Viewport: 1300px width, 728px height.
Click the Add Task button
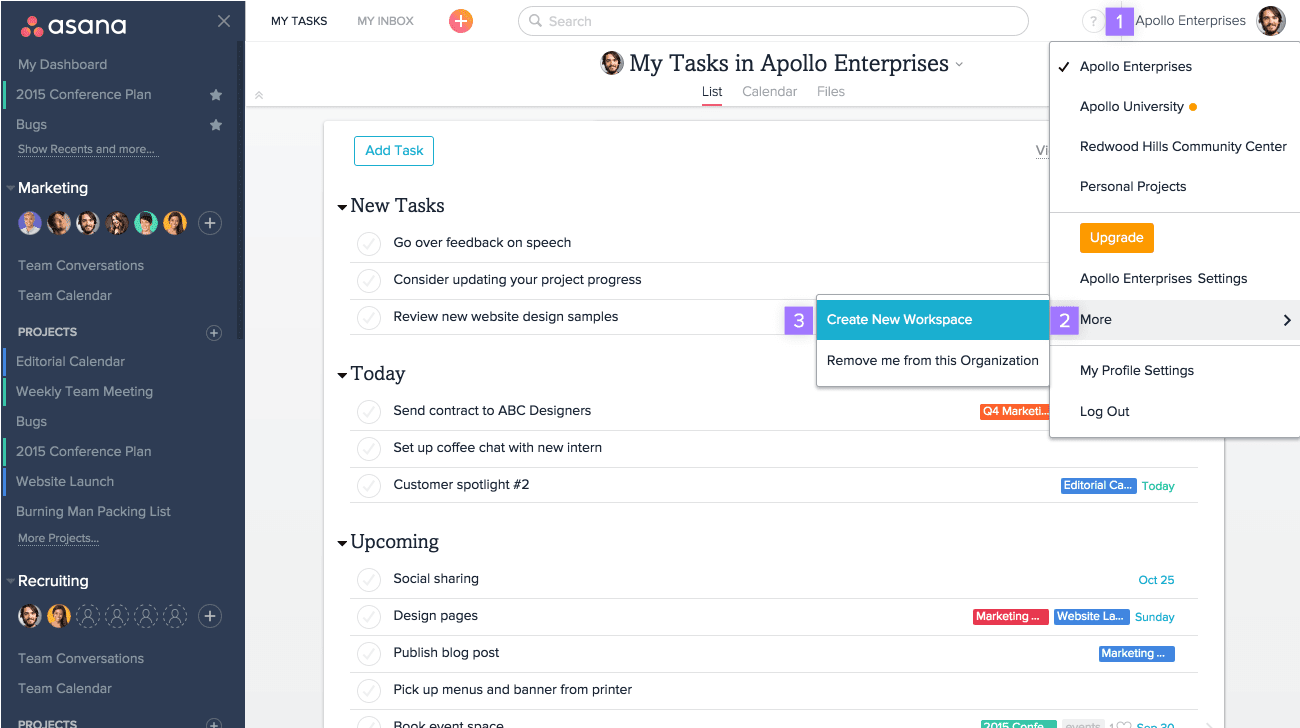pyautogui.click(x=394, y=151)
